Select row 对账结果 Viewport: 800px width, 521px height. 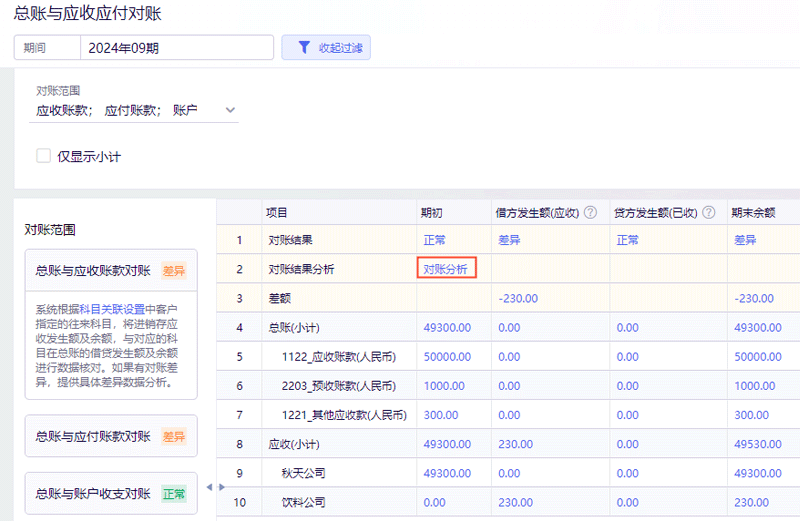(x=508, y=240)
